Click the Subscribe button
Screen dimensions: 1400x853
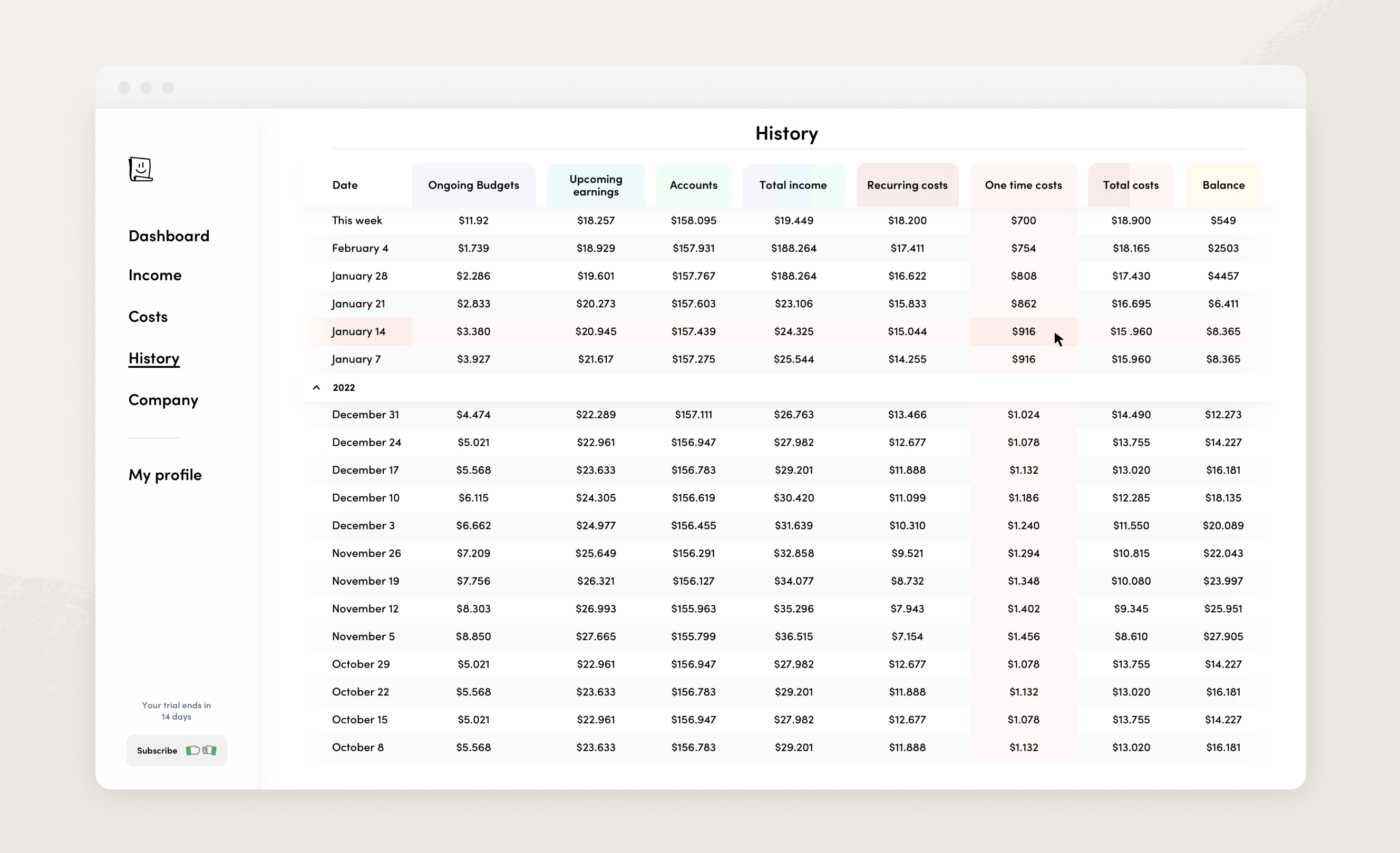point(177,750)
